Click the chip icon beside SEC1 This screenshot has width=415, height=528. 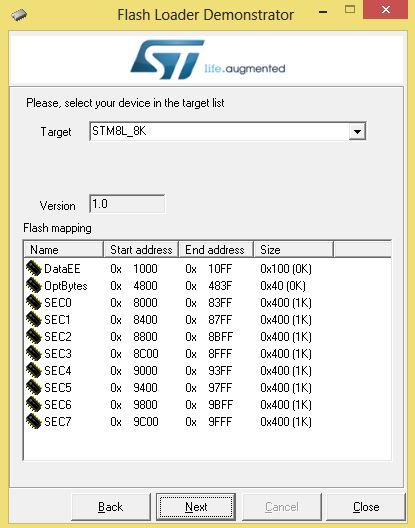point(34,319)
